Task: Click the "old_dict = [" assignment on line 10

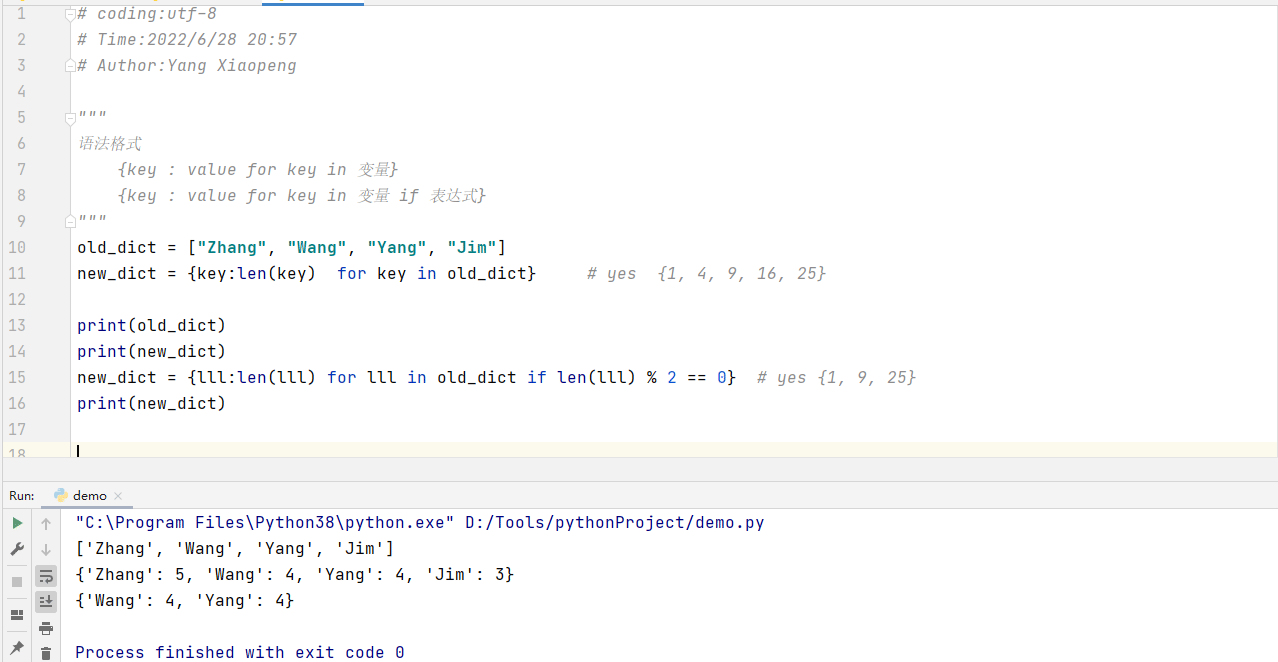Action: click(x=136, y=248)
